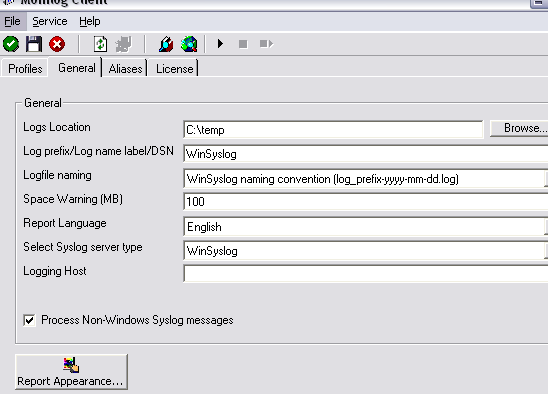The image size is (548, 394).
Task: Click the Space Warning (MB) field
Action: click(366, 202)
